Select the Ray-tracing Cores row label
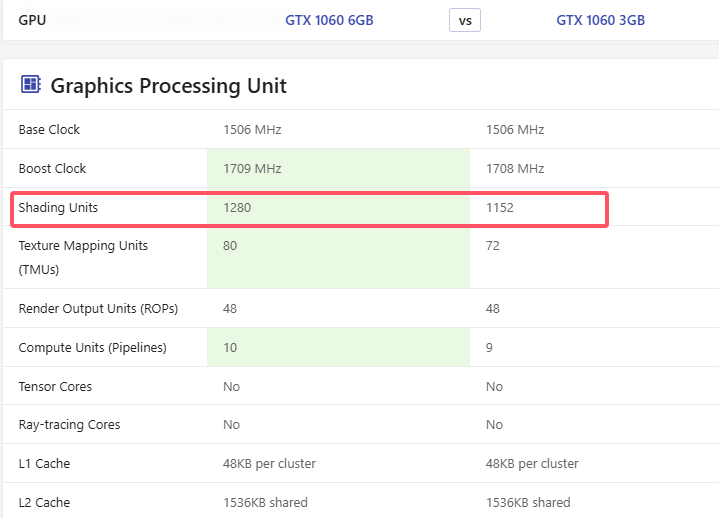This screenshot has width=719, height=518. coord(69,425)
